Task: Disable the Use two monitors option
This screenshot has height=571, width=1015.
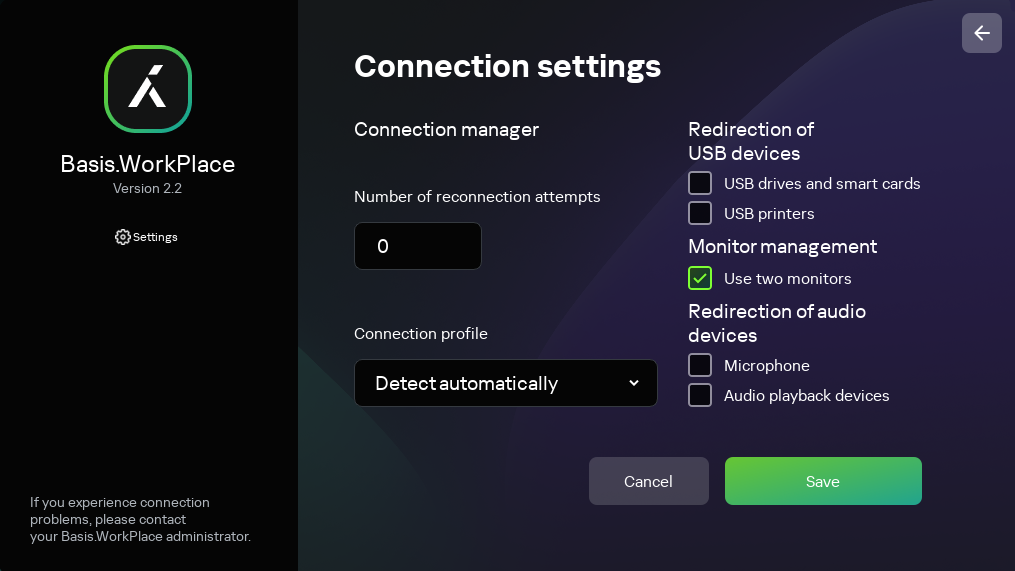Action: coord(700,278)
